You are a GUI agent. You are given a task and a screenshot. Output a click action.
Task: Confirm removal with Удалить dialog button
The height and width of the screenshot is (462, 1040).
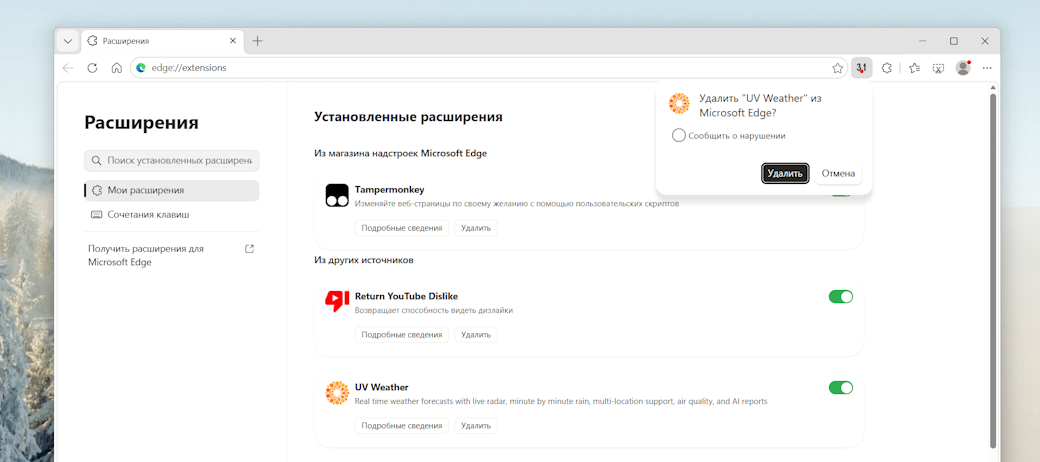(x=785, y=174)
